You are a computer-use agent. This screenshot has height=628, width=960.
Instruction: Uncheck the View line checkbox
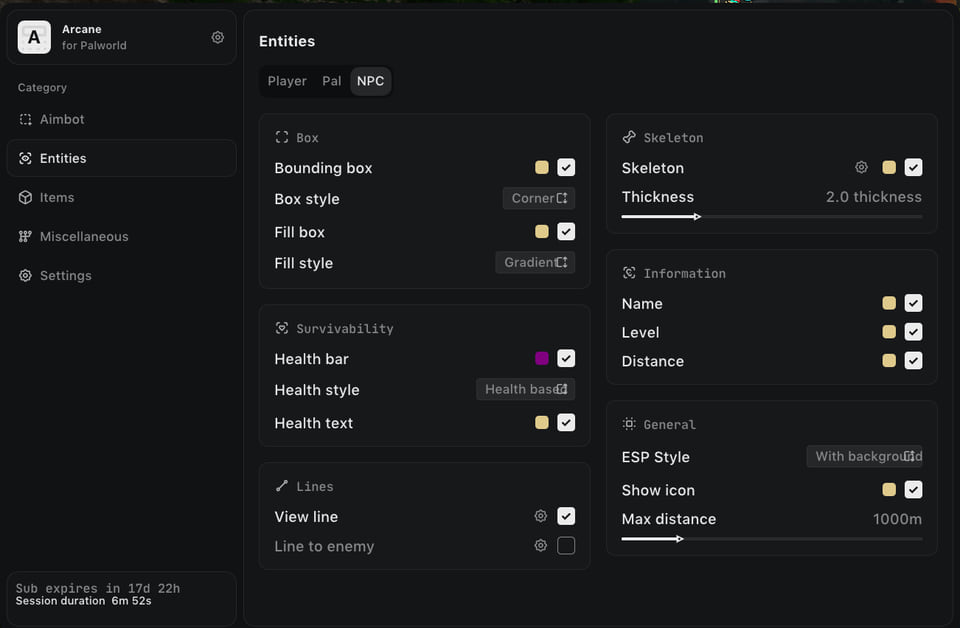coord(566,516)
